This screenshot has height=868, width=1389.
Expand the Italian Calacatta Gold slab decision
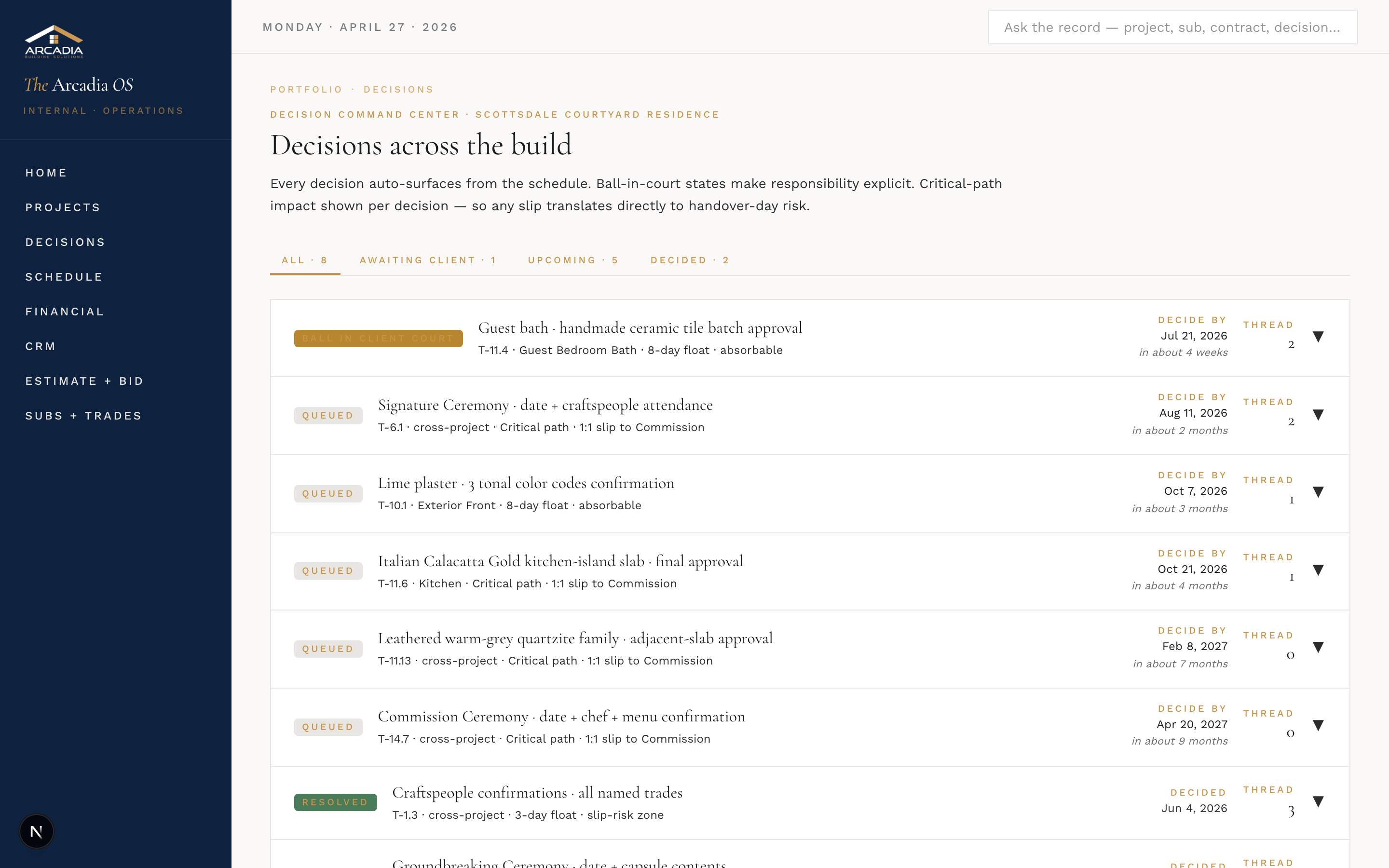coord(1318,570)
